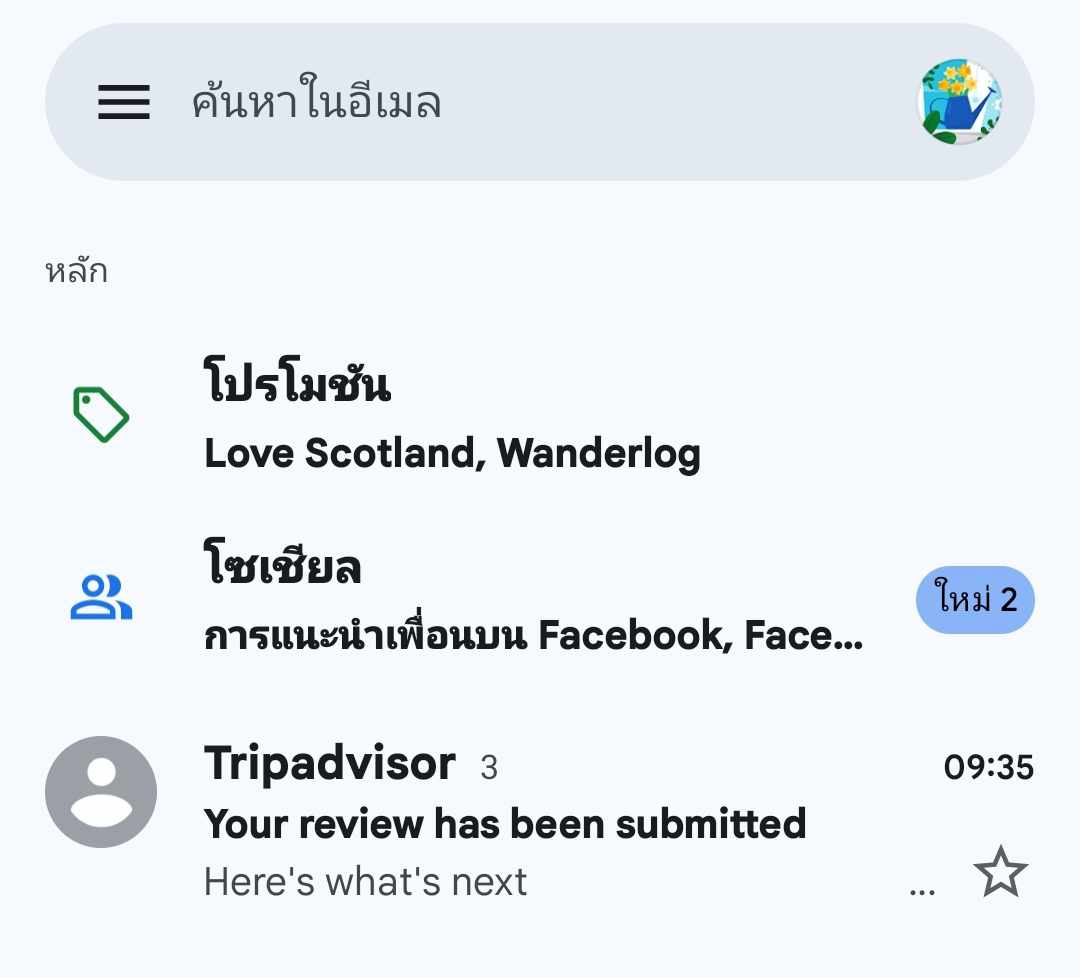Click the Here's what's next snippet
The image size is (1080, 978).
point(366,882)
